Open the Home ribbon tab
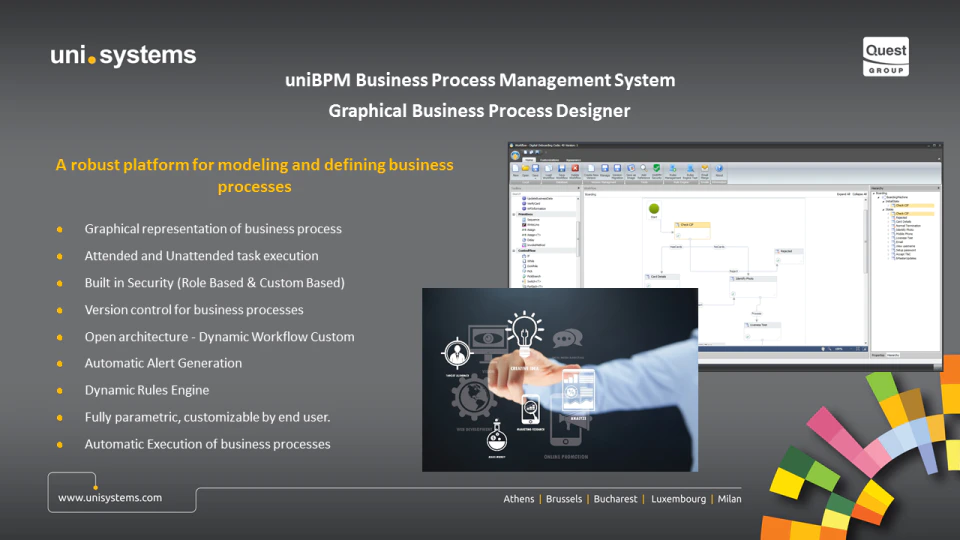 pyautogui.click(x=529, y=160)
